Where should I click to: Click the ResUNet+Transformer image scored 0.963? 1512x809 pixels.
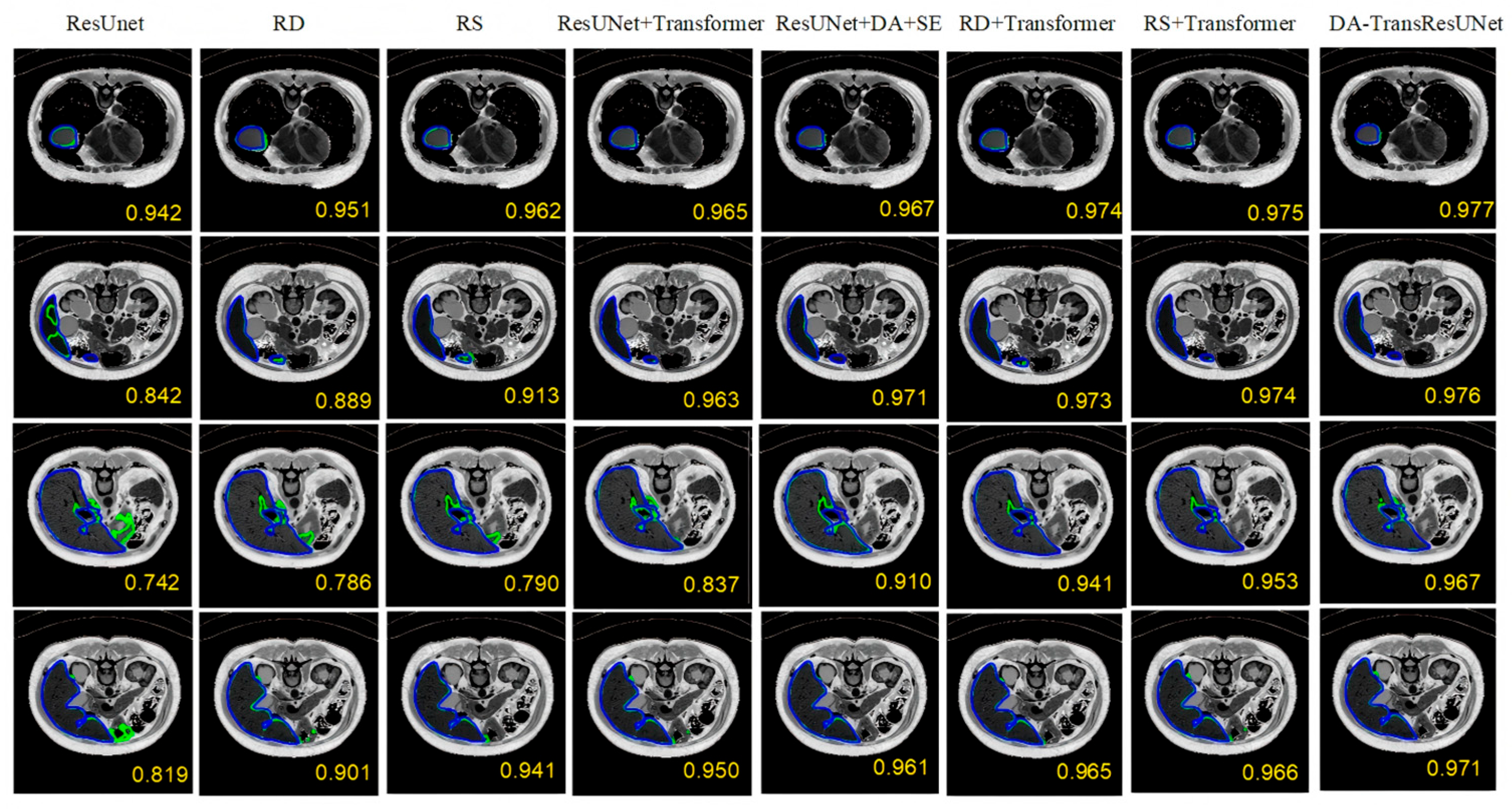[x=663, y=327]
